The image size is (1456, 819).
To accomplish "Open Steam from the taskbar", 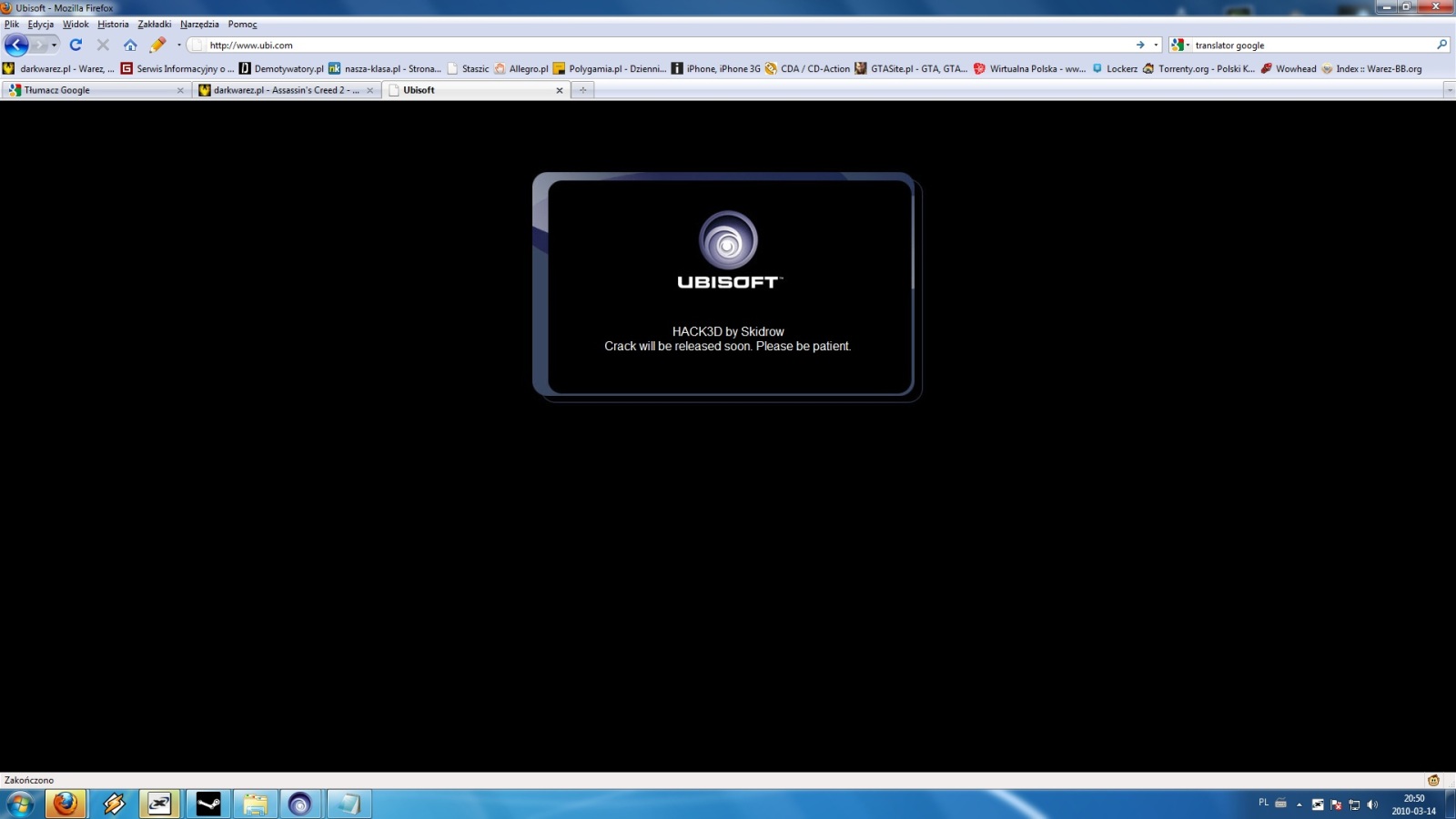I will click(208, 804).
